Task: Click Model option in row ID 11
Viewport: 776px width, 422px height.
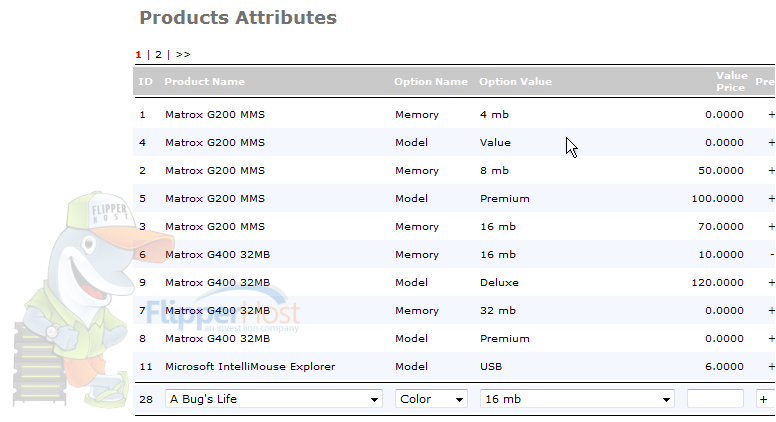Action: tap(411, 367)
